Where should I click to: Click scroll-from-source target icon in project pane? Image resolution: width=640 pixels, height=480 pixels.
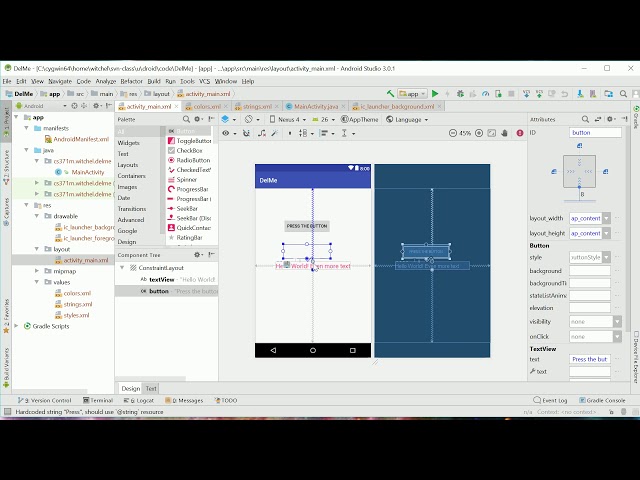click(x=74, y=106)
